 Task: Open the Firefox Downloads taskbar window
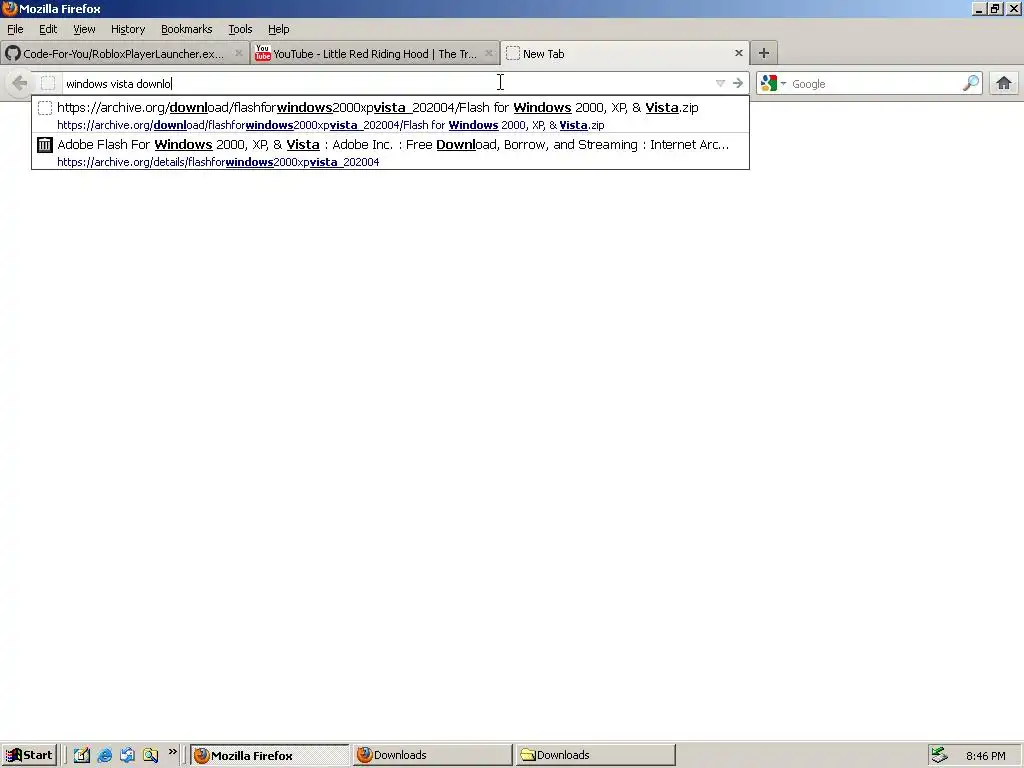(x=432, y=755)
